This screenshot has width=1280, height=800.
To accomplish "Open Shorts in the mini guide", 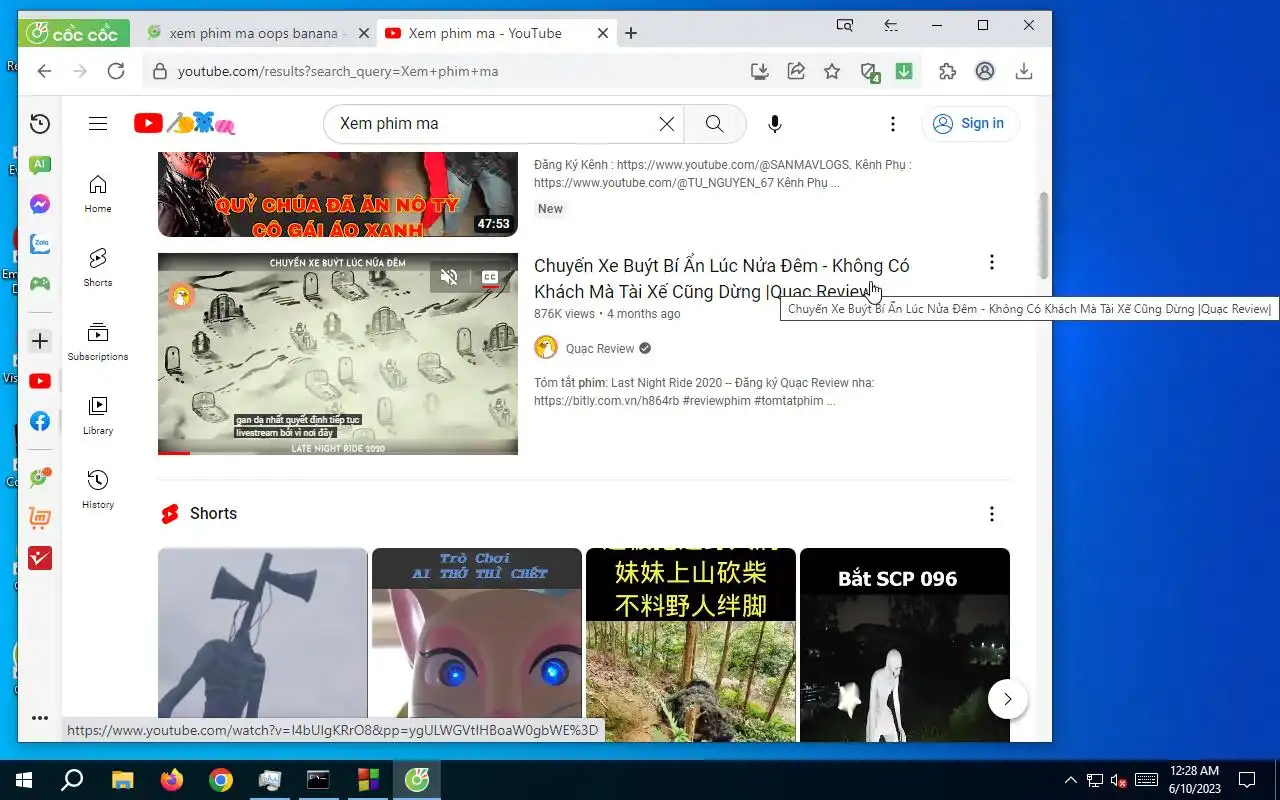I will [x=98, y=268].
